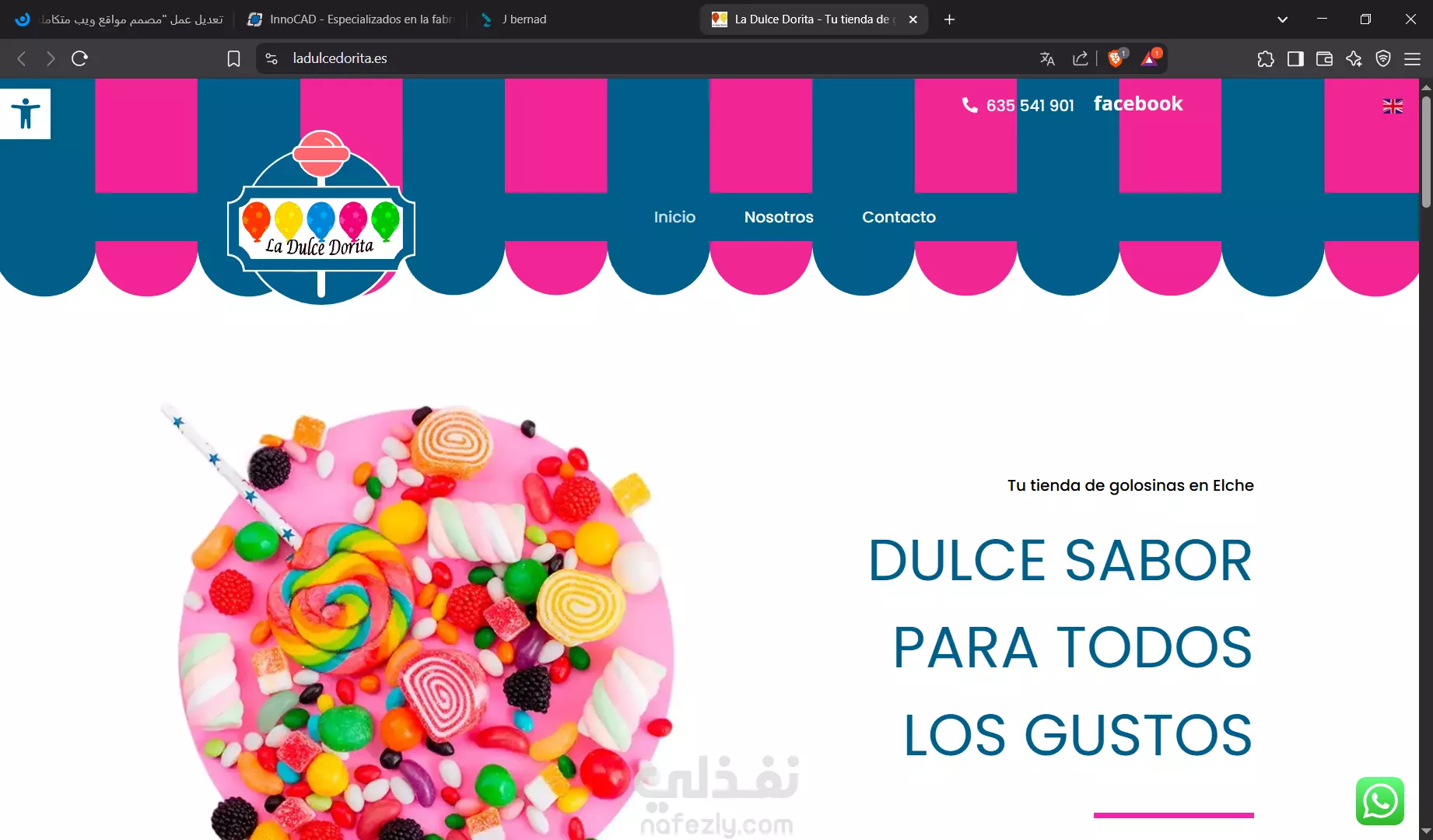This screenshot has width=1433, height=840.
Task: Click the translate page icon
Action: pos(1047,58)
